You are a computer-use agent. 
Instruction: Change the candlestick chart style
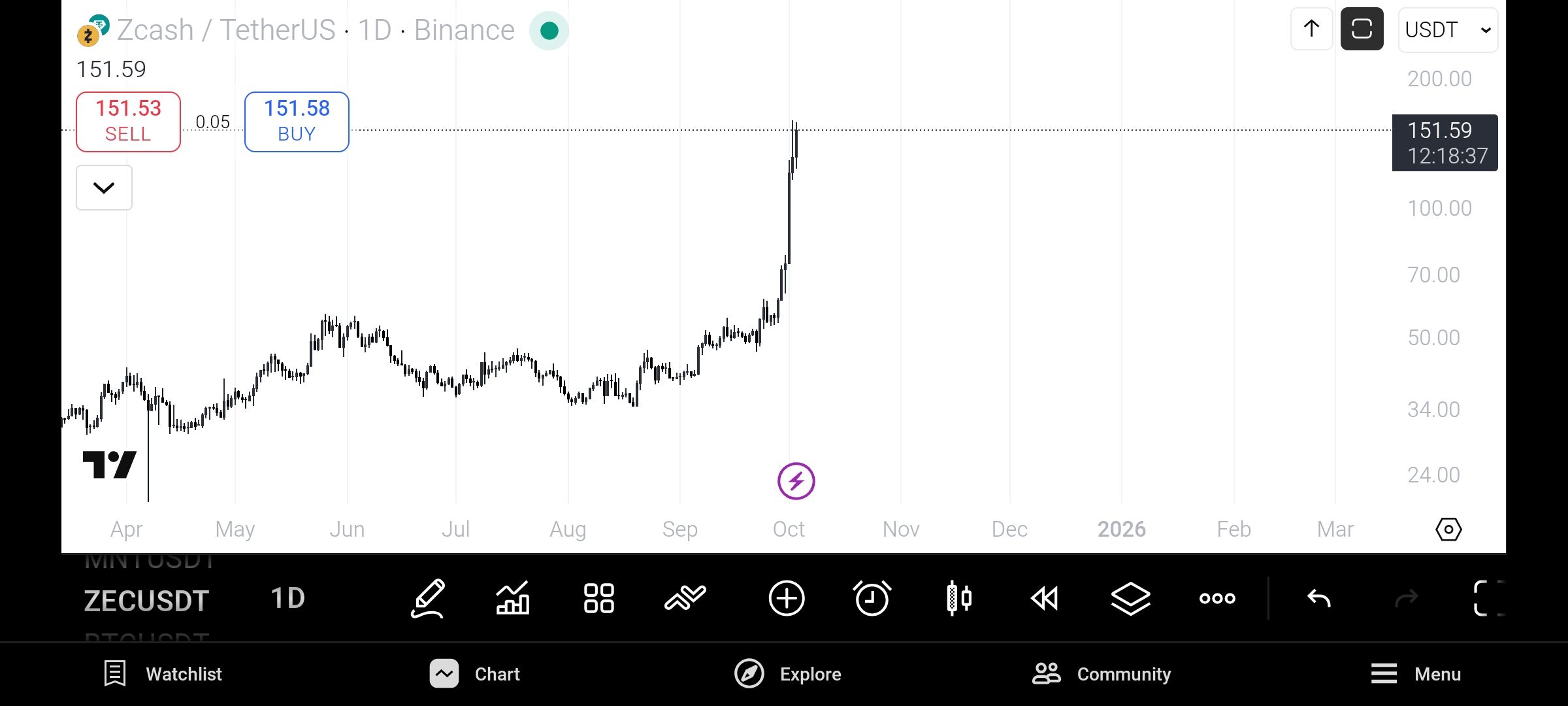coord(958,598)
